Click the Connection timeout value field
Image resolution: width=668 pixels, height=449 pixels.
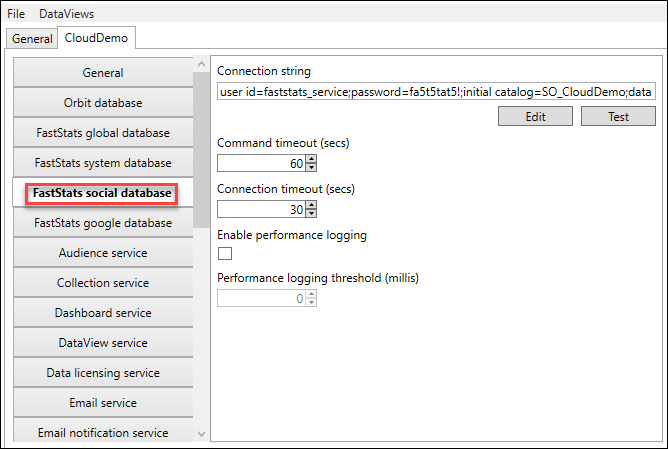pos(262,209)
